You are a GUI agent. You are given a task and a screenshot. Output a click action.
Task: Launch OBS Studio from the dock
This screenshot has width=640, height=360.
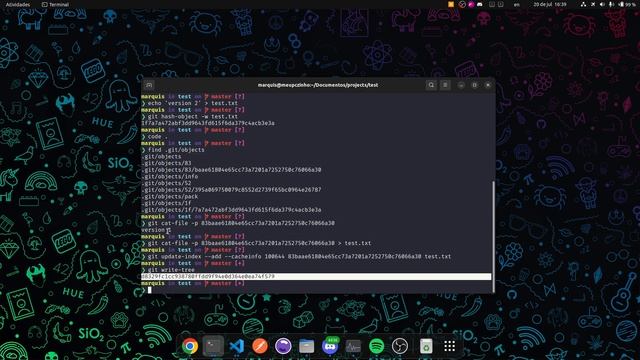400,346
